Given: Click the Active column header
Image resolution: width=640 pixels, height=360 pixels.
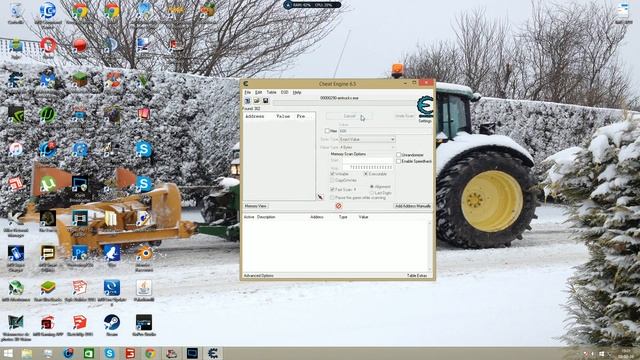Looking at the screenshot, I should pos(249,217).
